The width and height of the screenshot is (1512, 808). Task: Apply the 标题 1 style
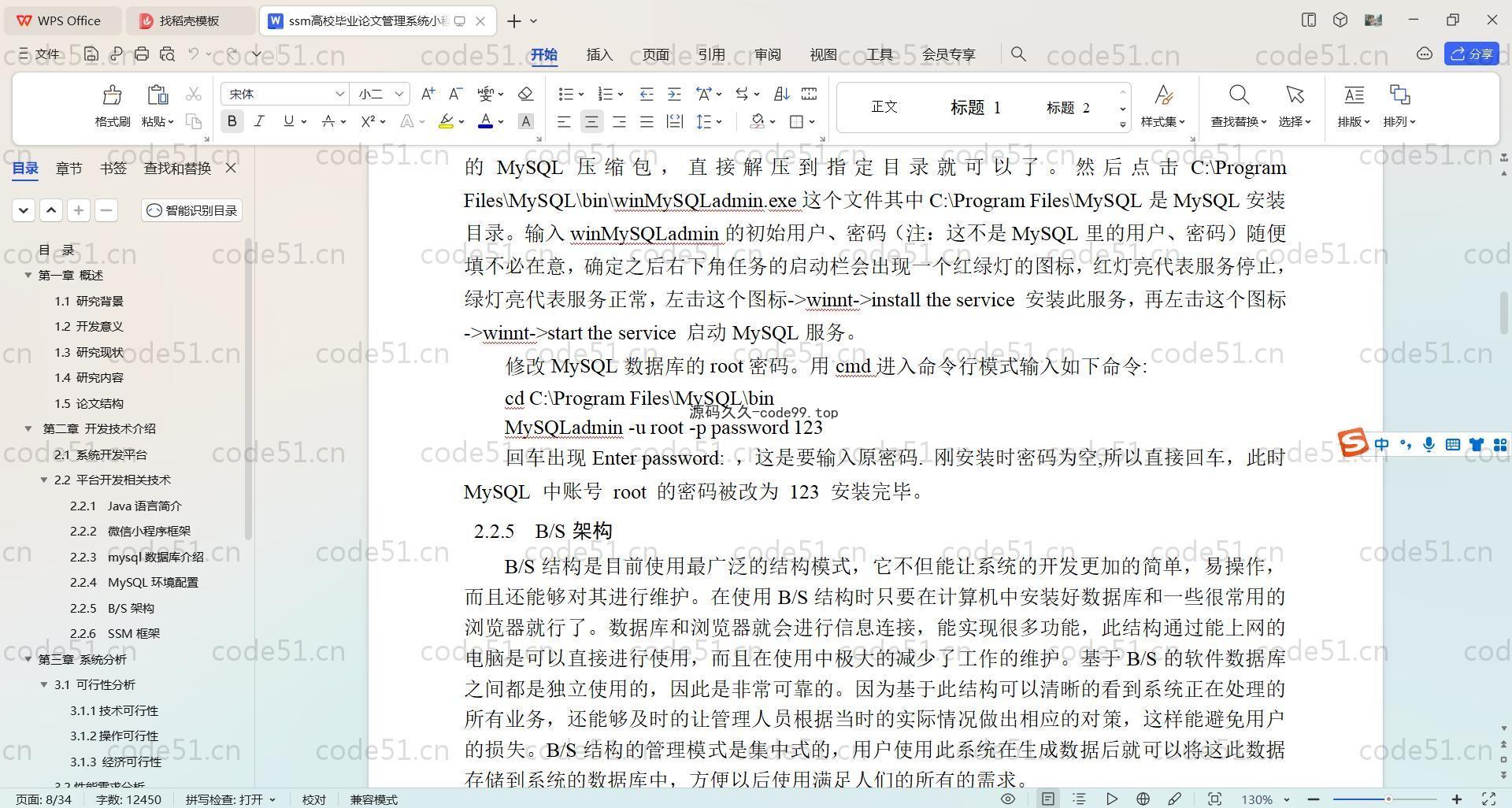[975, 108]
